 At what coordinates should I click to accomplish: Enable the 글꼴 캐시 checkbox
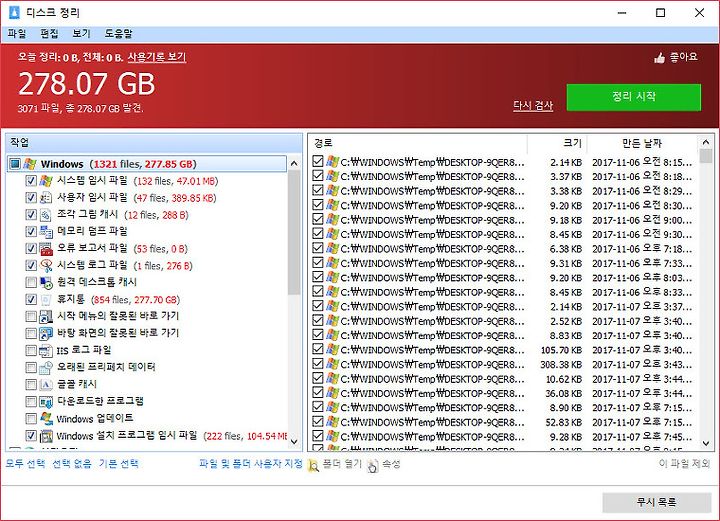tap(31, 384)
